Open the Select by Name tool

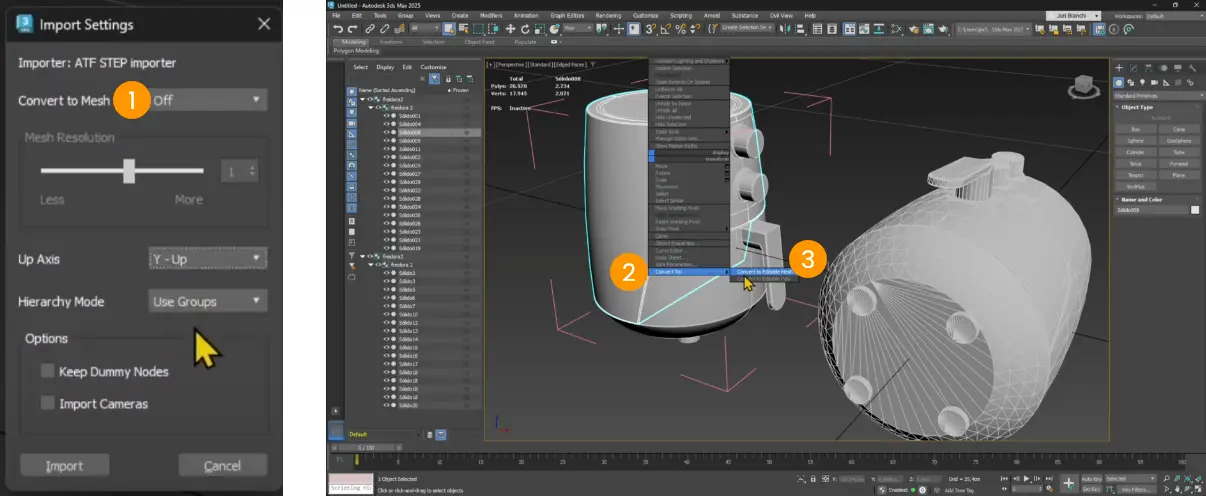pyautogui.click(x=463, y=28)
